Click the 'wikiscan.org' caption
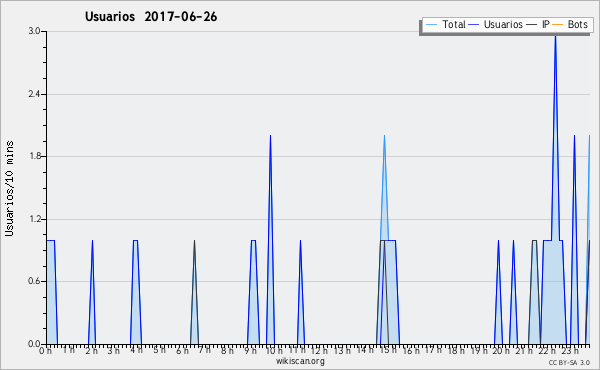600x370 pixels. (x=300, y=361)
